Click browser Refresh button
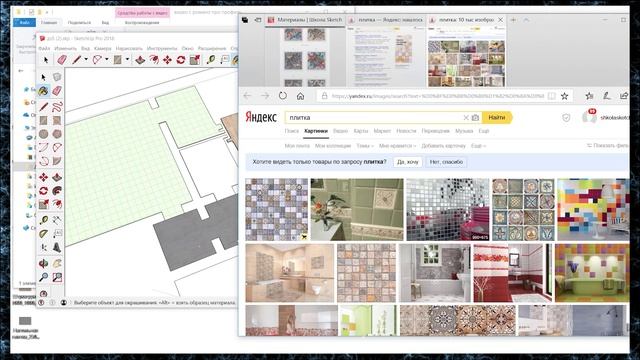This screenshot has height=360, width=640. click(282, 96)
